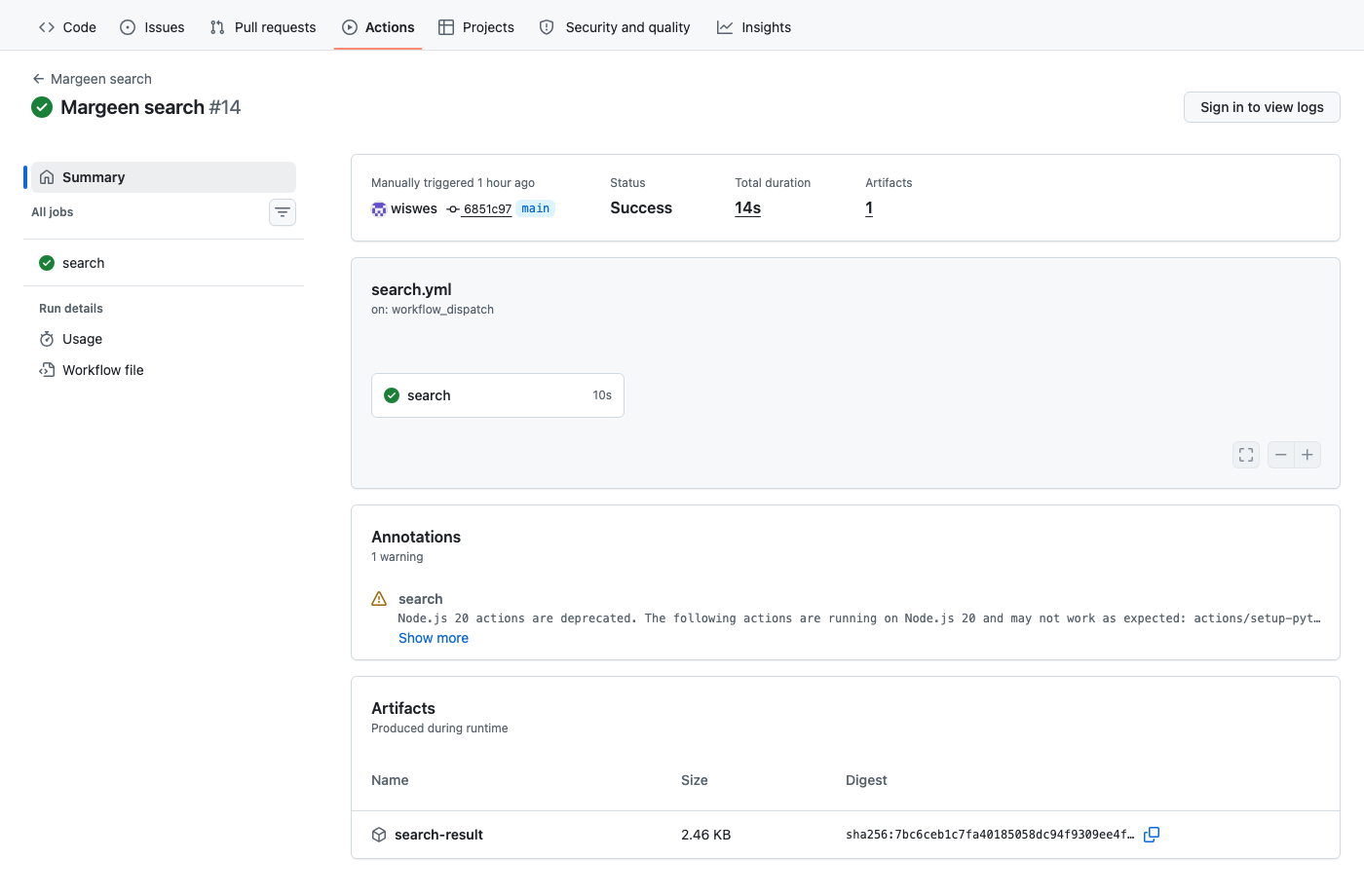Open the jobs filter button
The image size is (1364, 896).
point(283,212)
